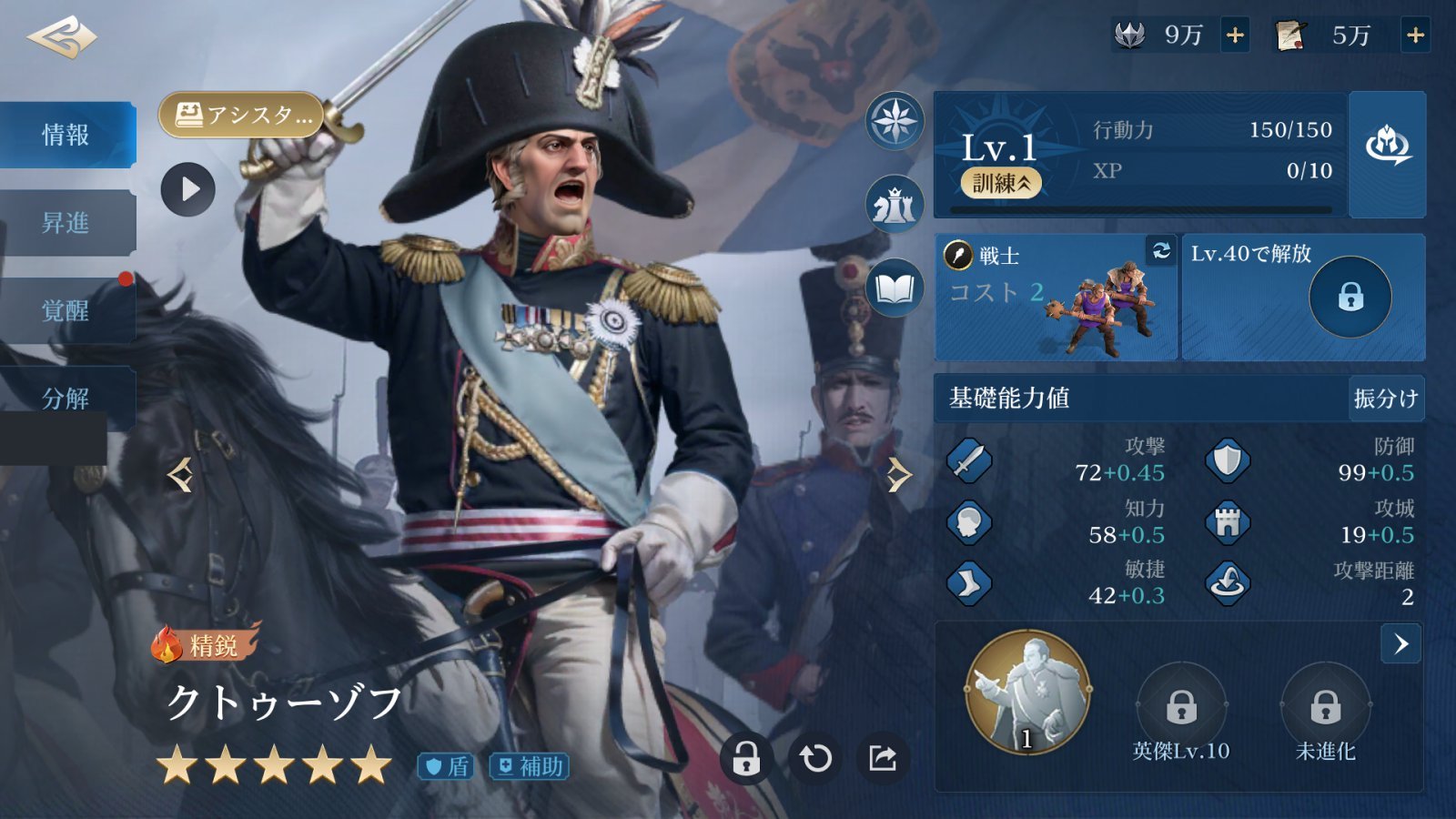Open the chess pieces formation icon
Image resolution: width=1456 pixels, height=819 pixels.
click(895, 204)
